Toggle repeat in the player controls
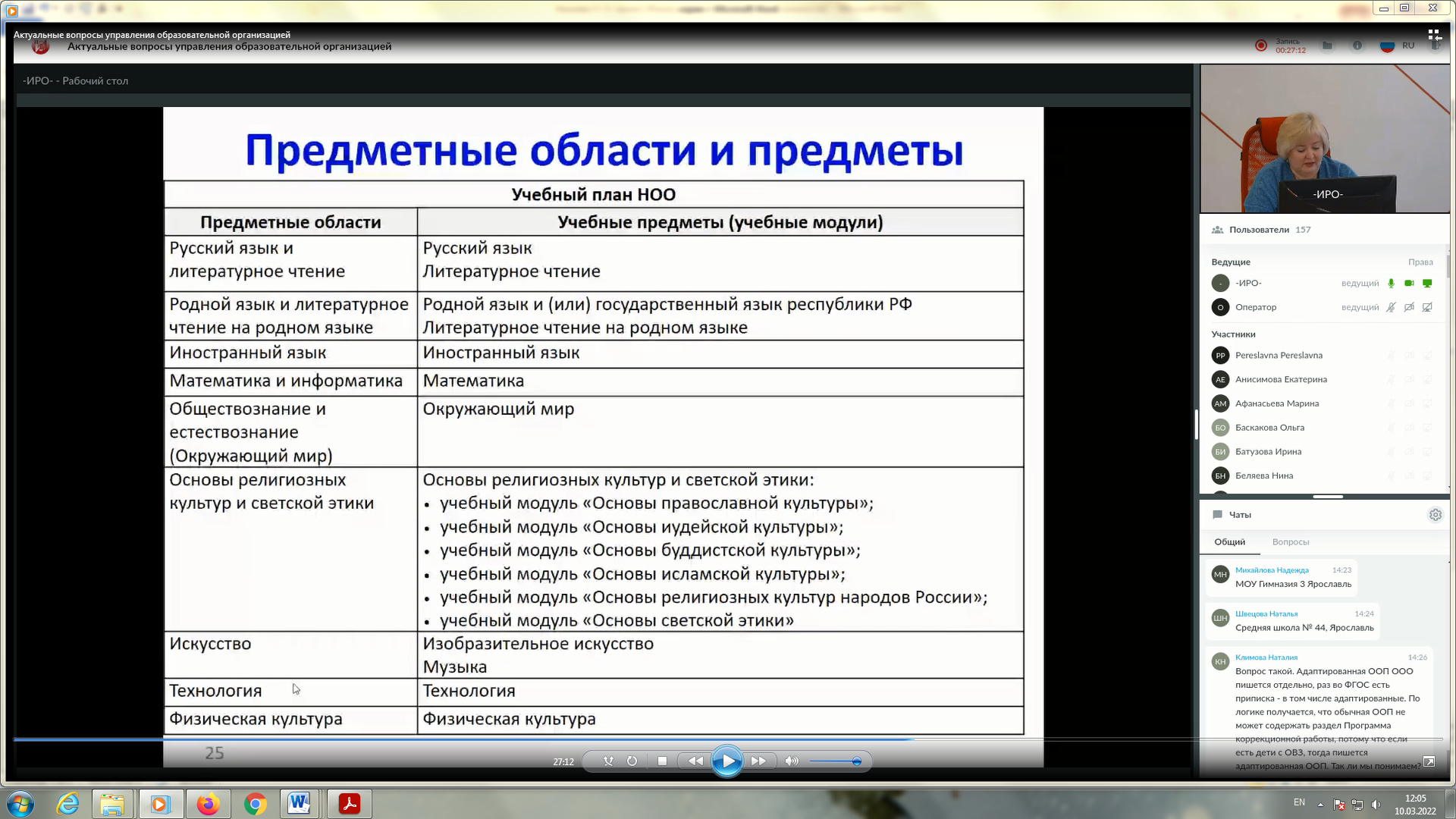The image size is (1456, 819). (632, 761)
